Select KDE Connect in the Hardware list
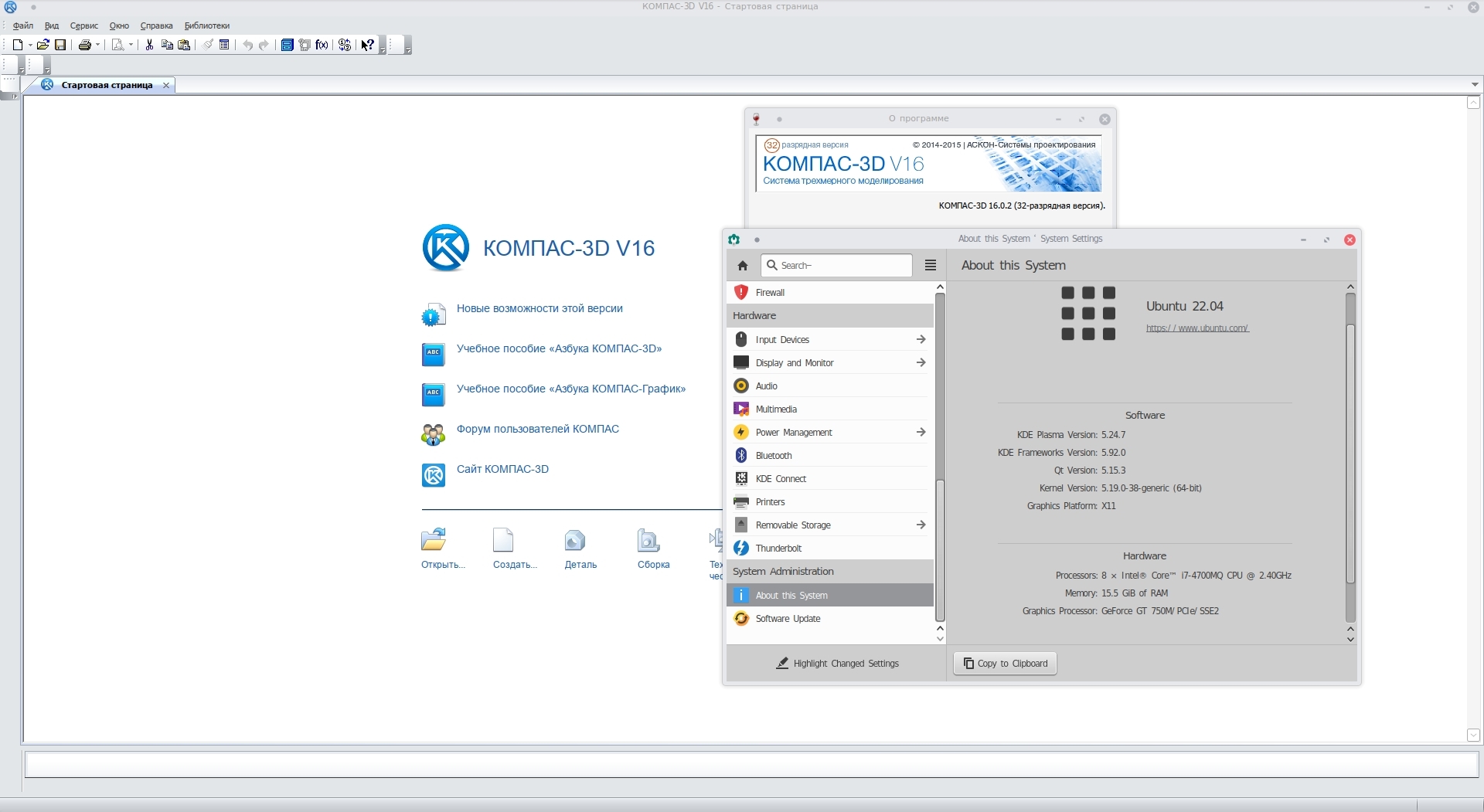Viewport: 1484px width, 812px height. (x=830, y=478)
